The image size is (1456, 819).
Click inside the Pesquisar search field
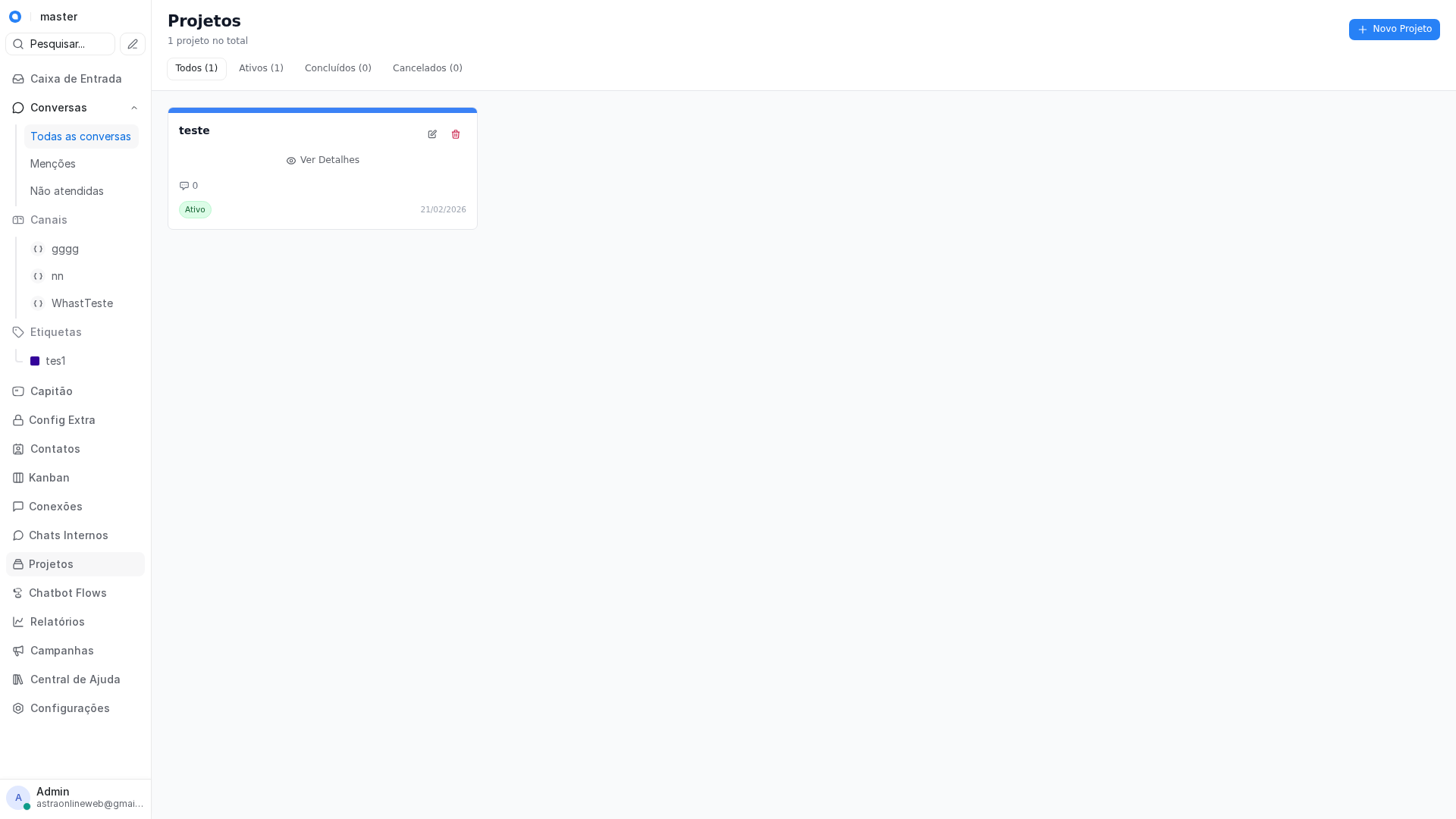[64, 44]
